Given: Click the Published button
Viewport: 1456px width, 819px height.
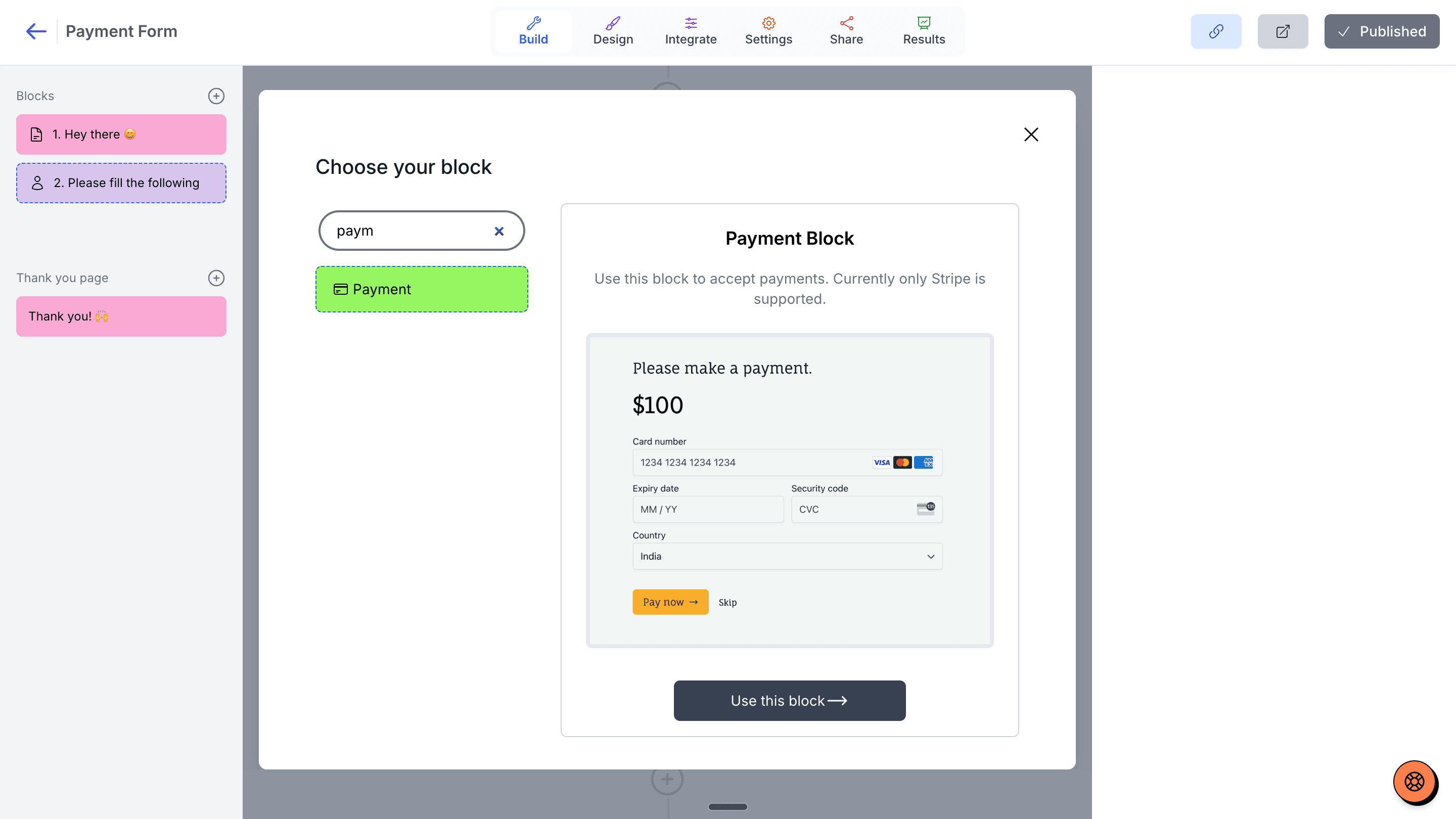Looking at the screenshot, I should (x=1381, y=31).
